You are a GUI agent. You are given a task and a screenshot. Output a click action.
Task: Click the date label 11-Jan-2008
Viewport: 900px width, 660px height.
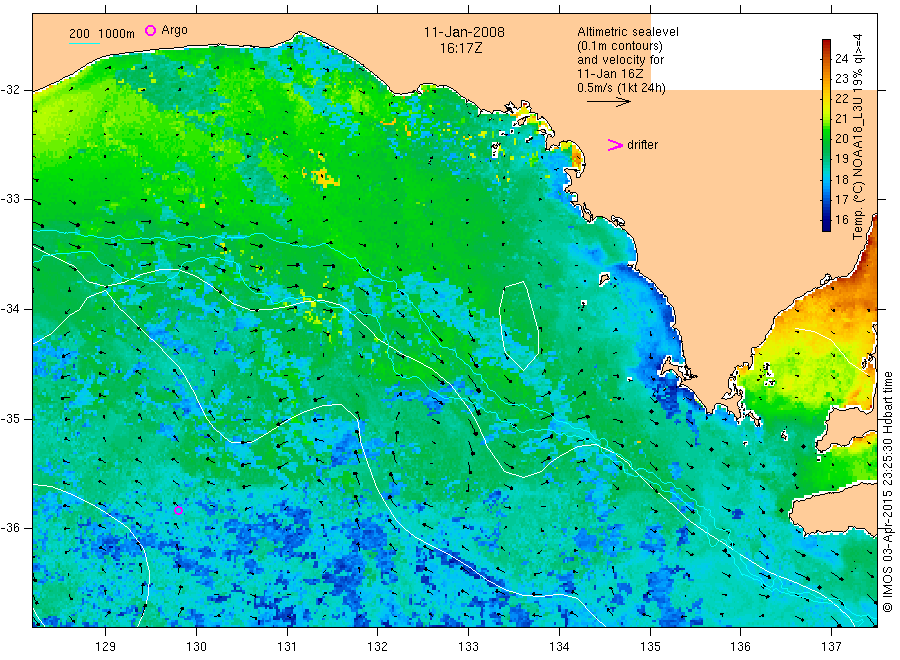464,32
